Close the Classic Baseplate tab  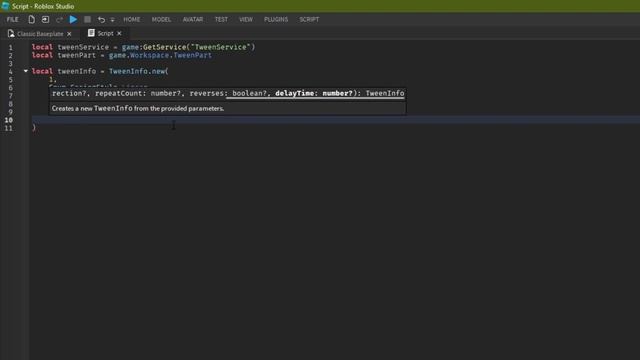[69, 34]
